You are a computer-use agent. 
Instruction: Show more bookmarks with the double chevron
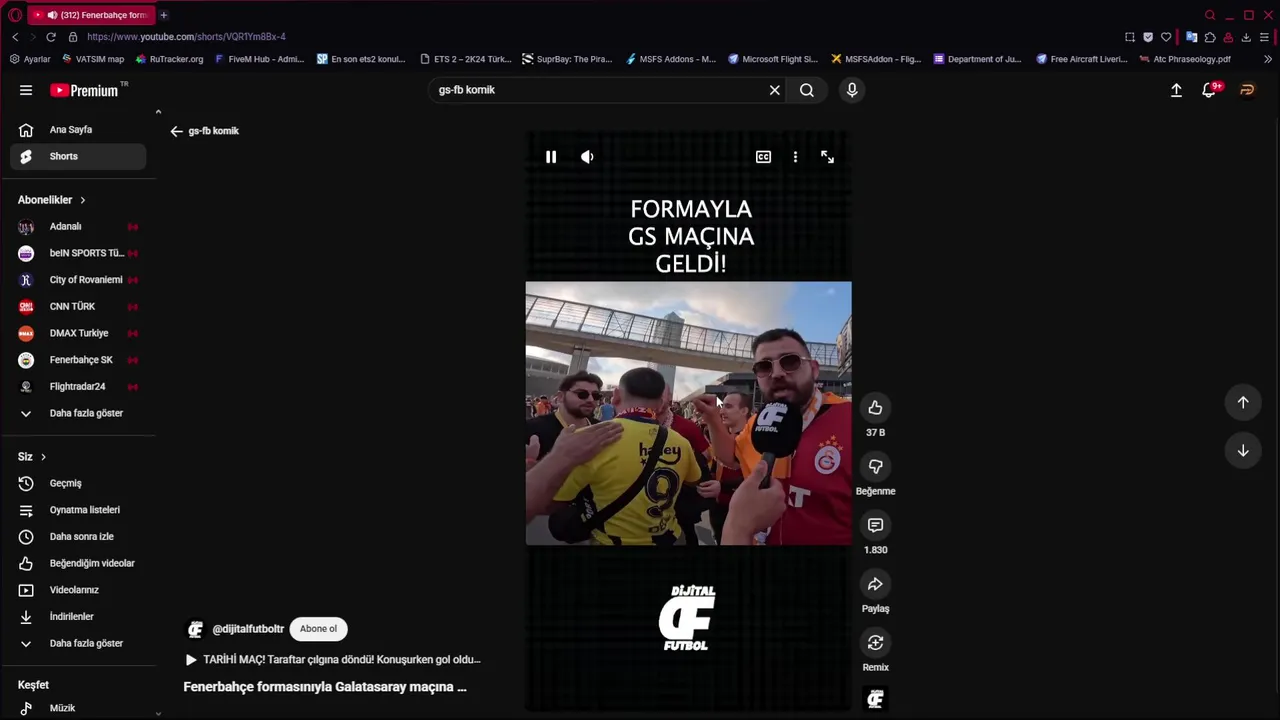[x=1268, y=59]
